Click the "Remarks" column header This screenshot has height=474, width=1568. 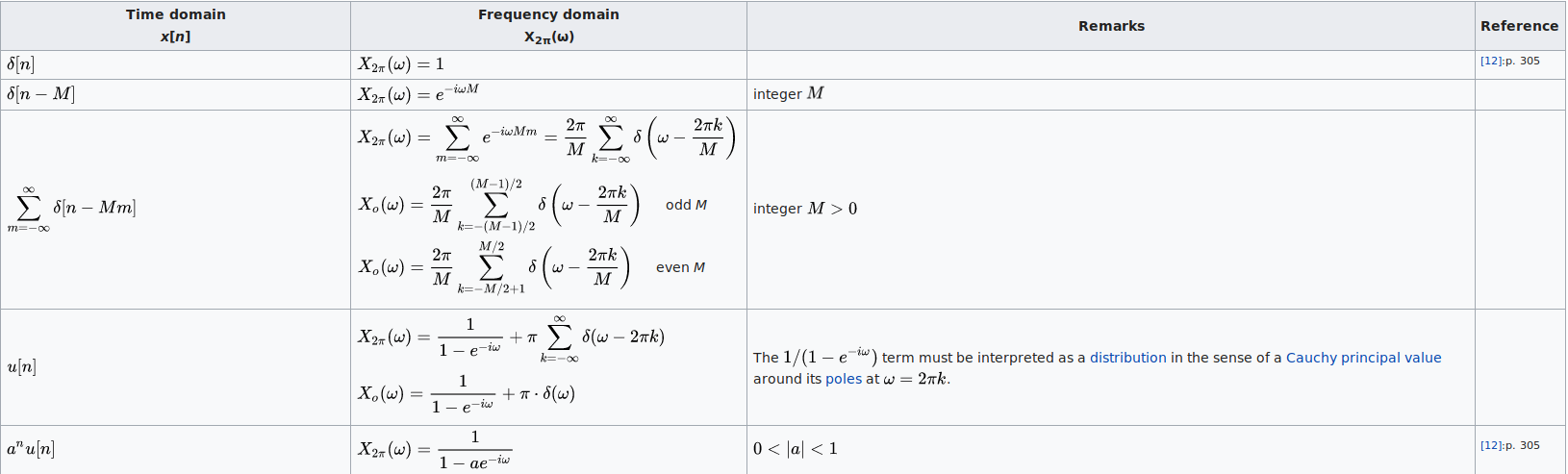[x=1111, y=26]
